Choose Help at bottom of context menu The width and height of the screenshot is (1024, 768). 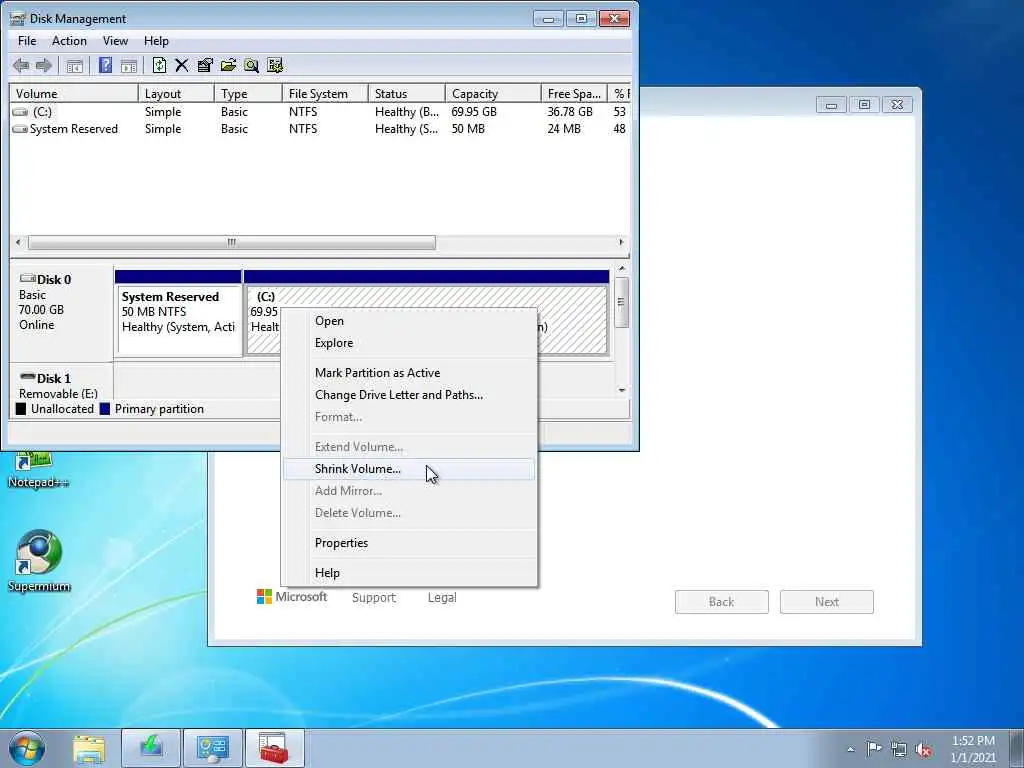(x=409, y=573)
